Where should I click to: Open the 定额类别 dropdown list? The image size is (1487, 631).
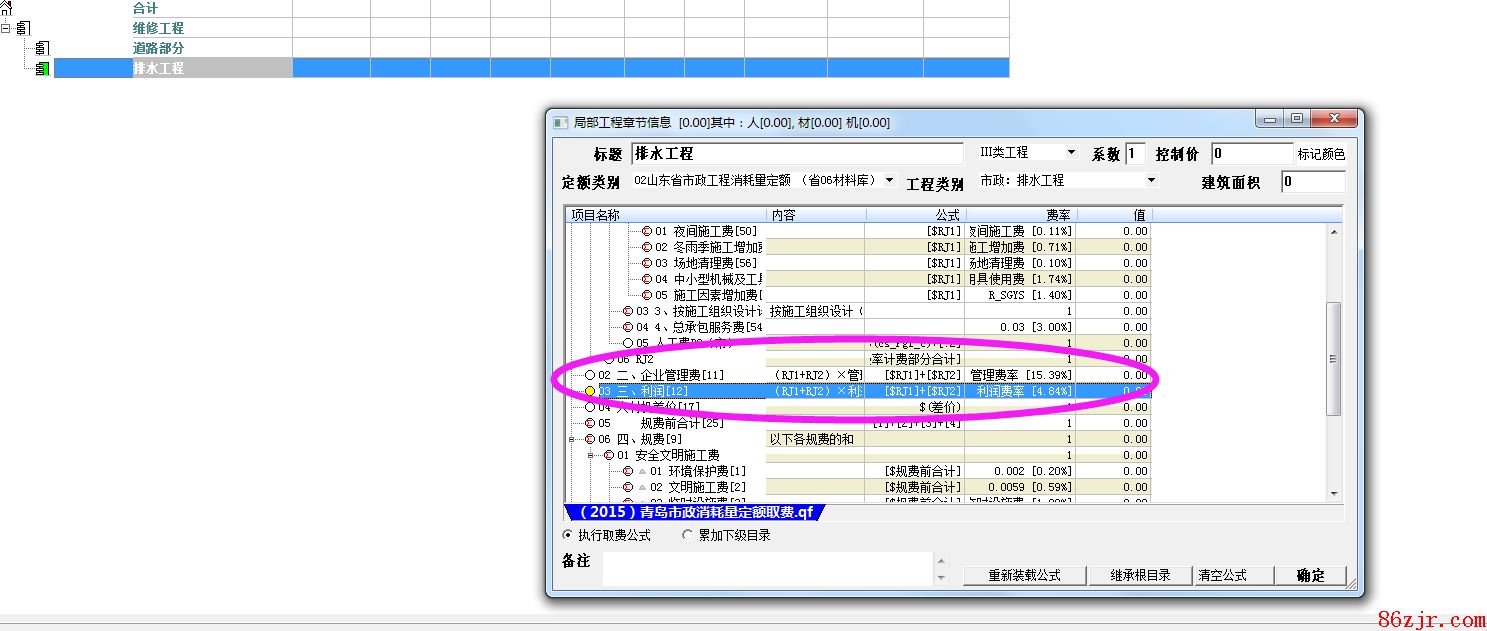point(889,181)
